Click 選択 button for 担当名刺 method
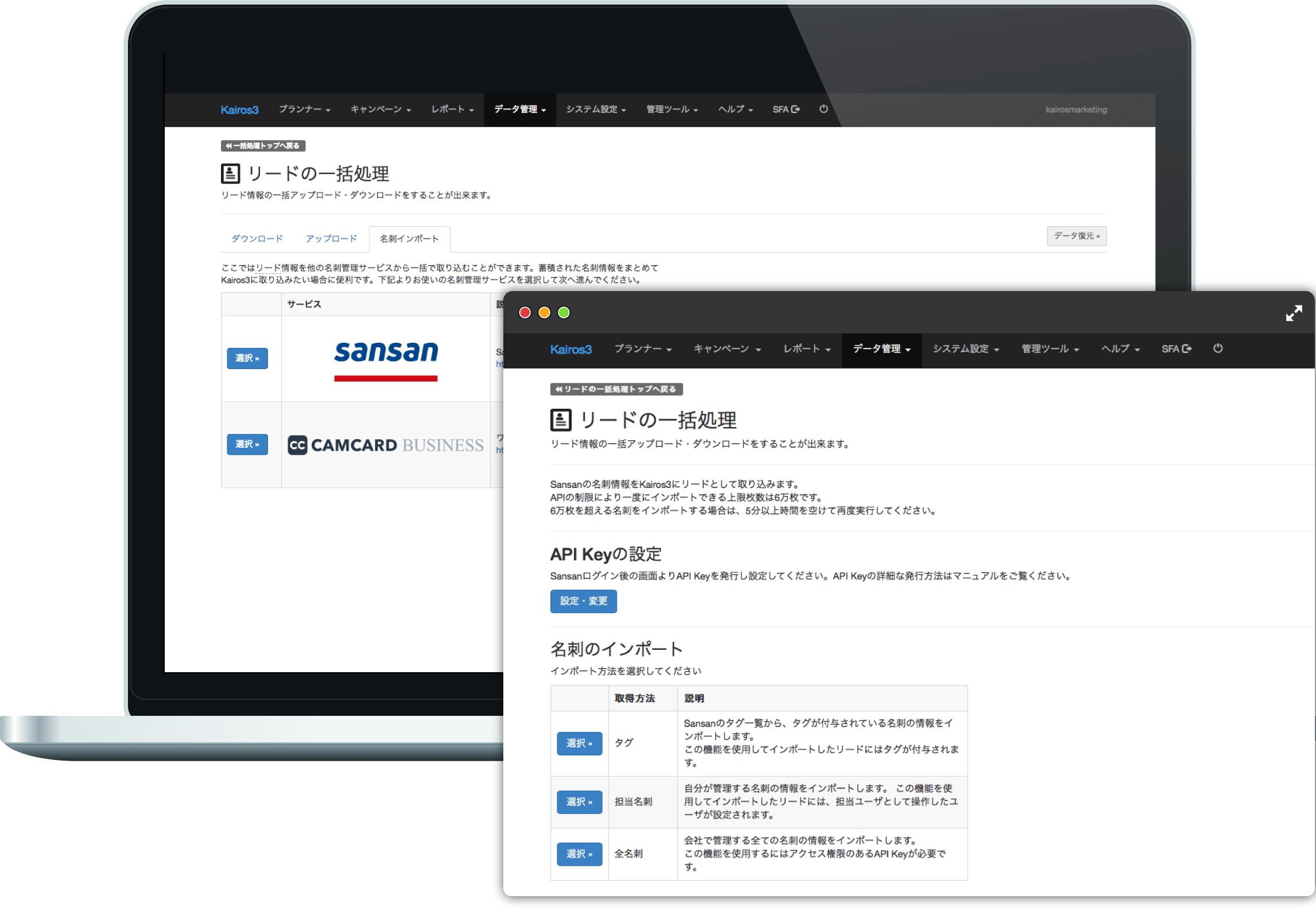 tap(579, 802)
